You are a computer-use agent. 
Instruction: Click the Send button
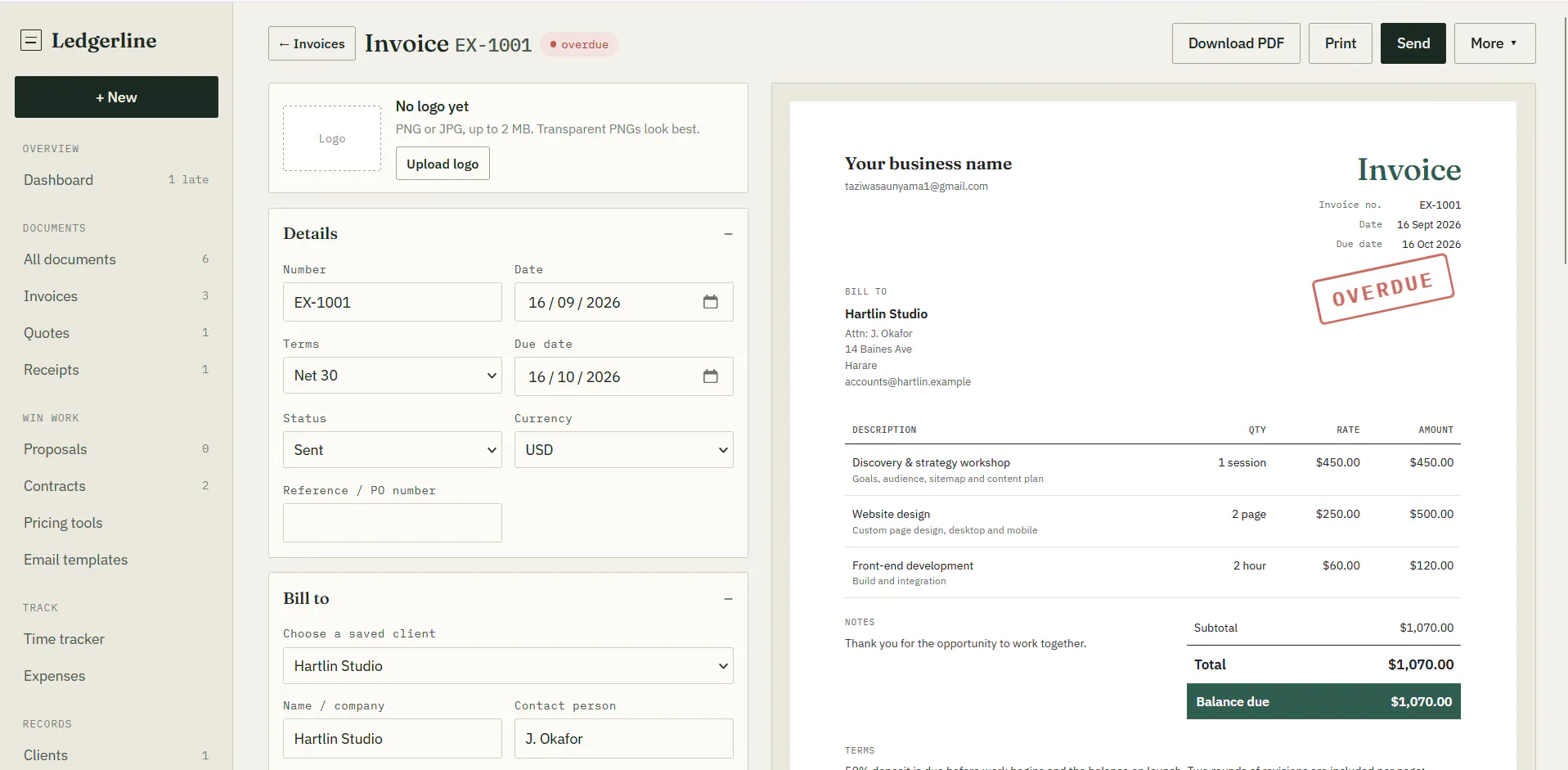point(1413,43)
